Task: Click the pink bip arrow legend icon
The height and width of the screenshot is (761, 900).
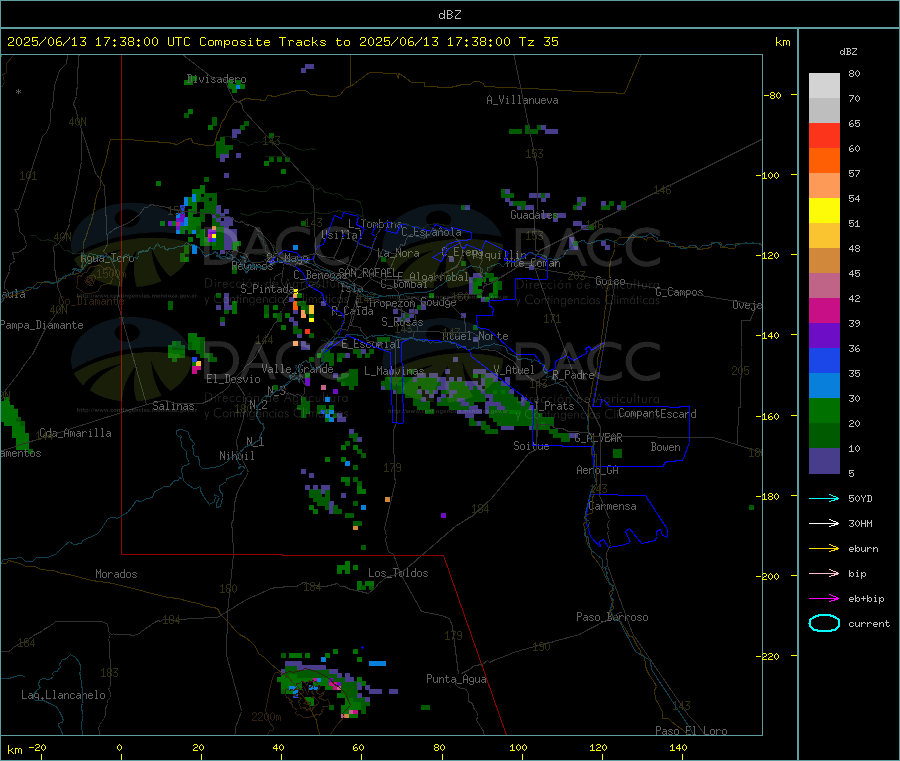Action: (824, 573)
